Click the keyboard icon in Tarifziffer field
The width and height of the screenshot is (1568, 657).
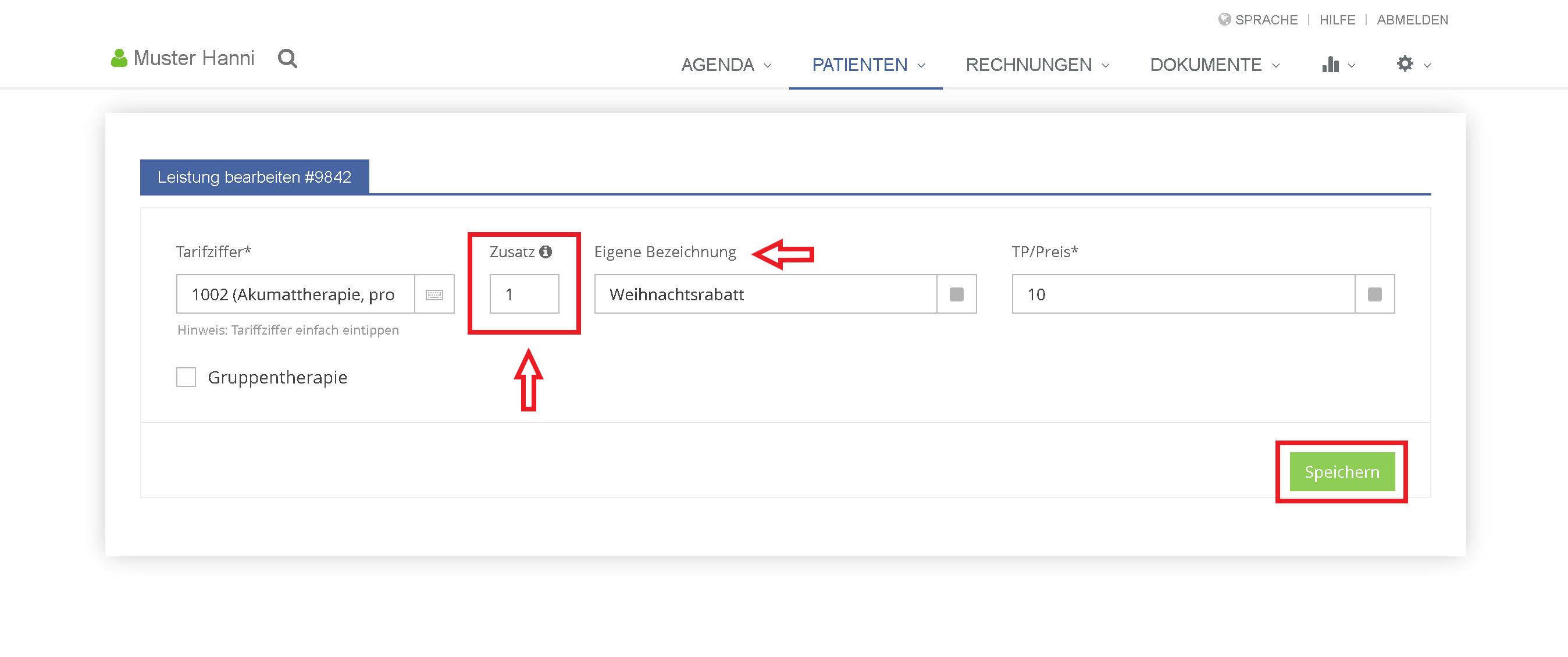434,294
